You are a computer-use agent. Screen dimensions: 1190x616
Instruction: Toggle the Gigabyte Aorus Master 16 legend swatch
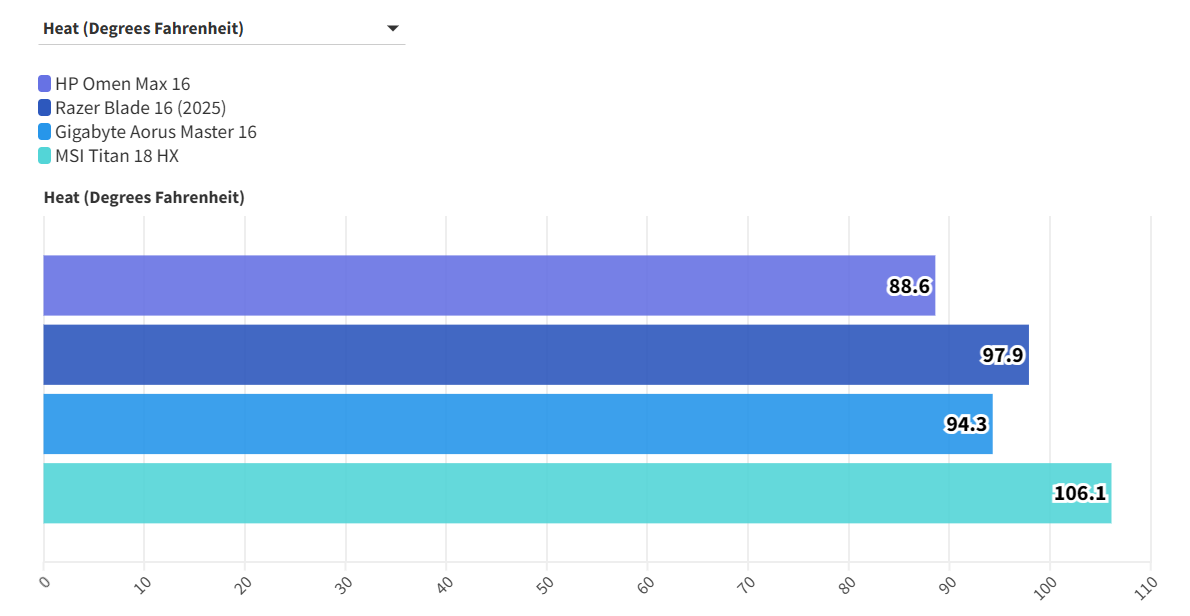click(x=45, y=132)
